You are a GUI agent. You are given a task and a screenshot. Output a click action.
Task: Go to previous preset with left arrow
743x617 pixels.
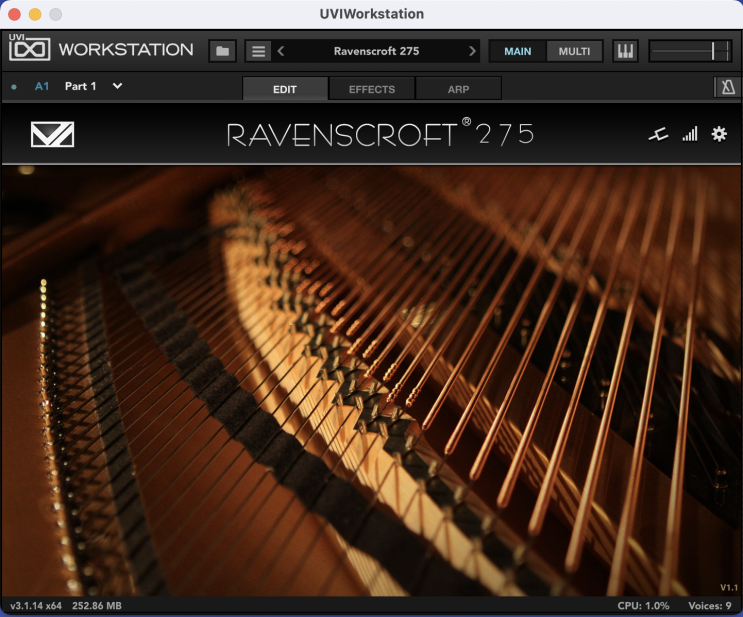pyautogui.click(x=281, y=51)
